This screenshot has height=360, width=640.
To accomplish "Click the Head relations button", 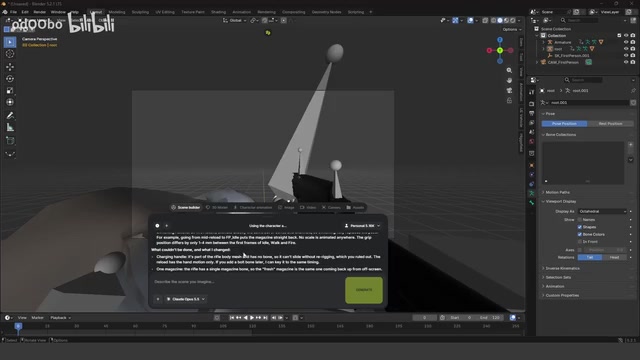I will click(614, 258).
